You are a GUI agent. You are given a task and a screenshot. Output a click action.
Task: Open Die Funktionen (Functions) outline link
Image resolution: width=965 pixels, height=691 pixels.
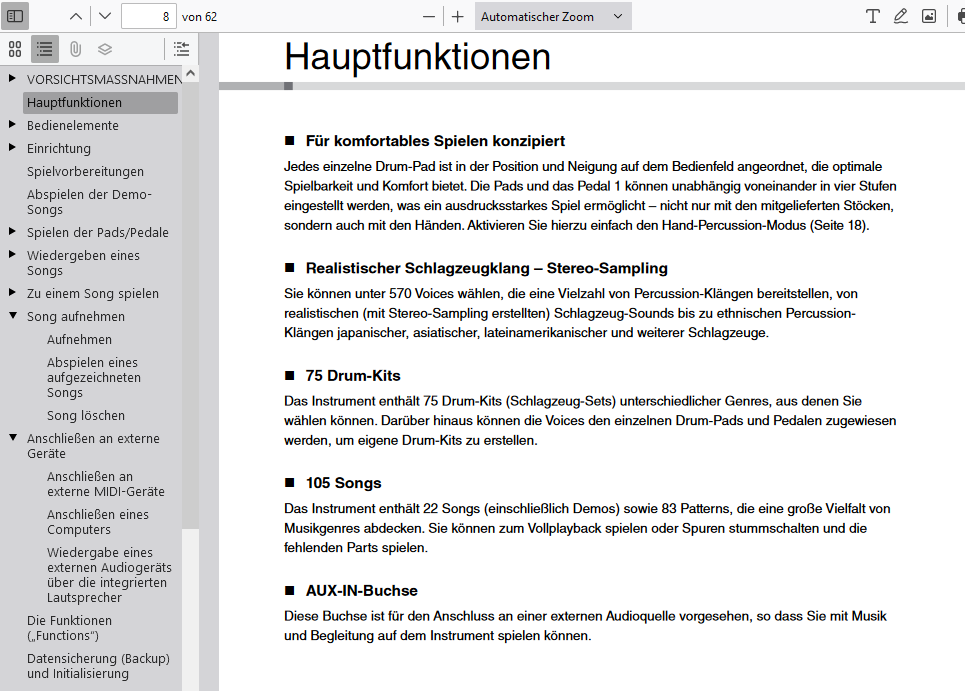[69, 628]
